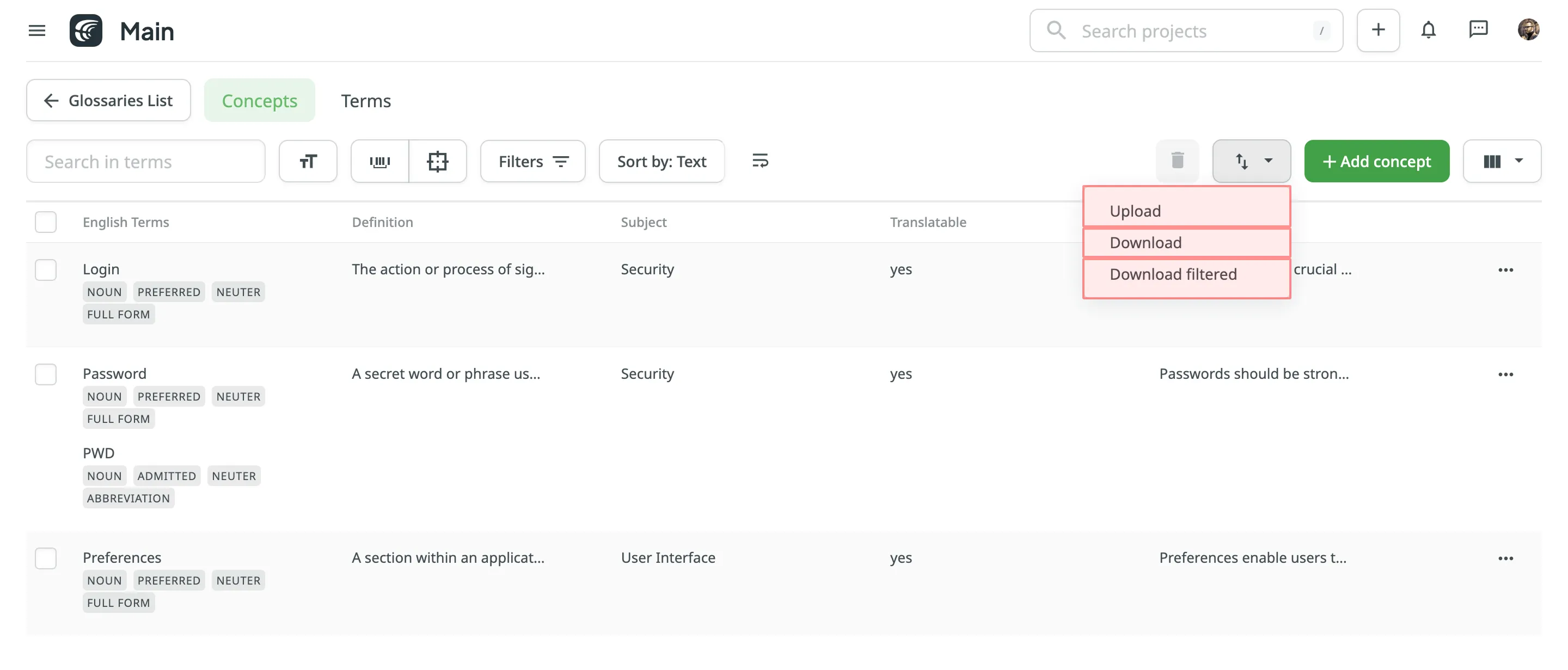Check the checkbox for the Password concept
Screen dimensions: 1568x670
pyautogui.click(x=46, y=374)
